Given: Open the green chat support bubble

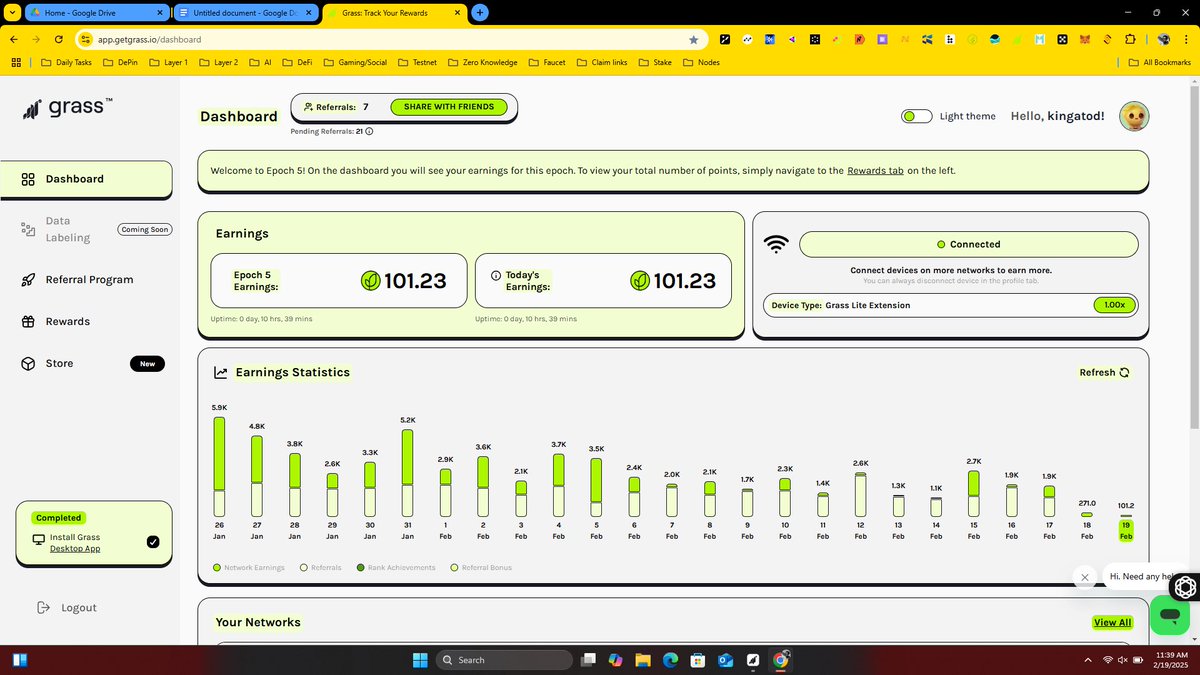Looking at the screenshot, I should 1168,616.
